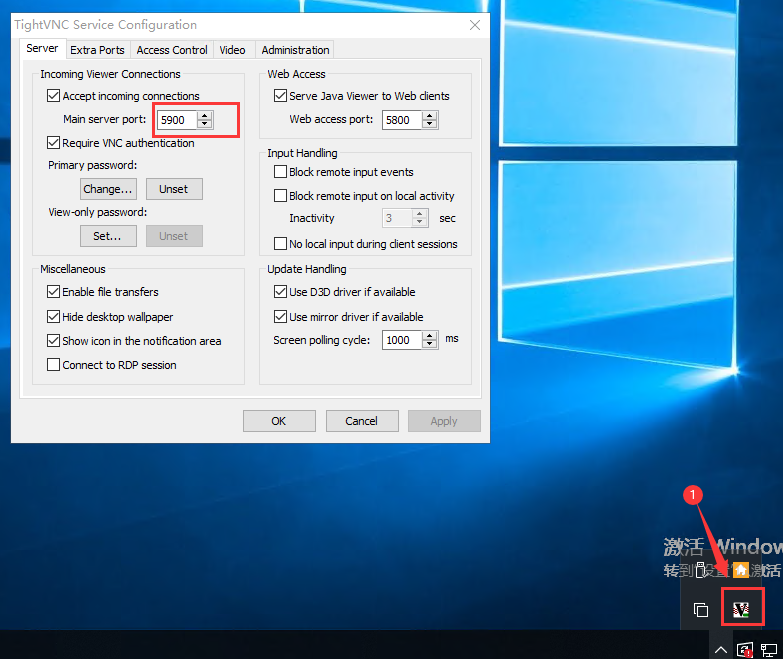Click the Apply button
The image size is (783, 659).
pyautogui.click(x=444, y=421)
